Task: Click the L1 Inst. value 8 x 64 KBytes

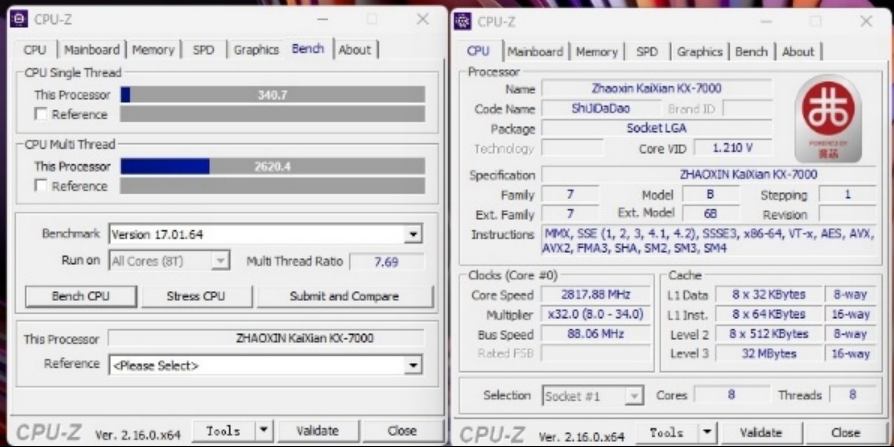Action: tap(769, 315)
